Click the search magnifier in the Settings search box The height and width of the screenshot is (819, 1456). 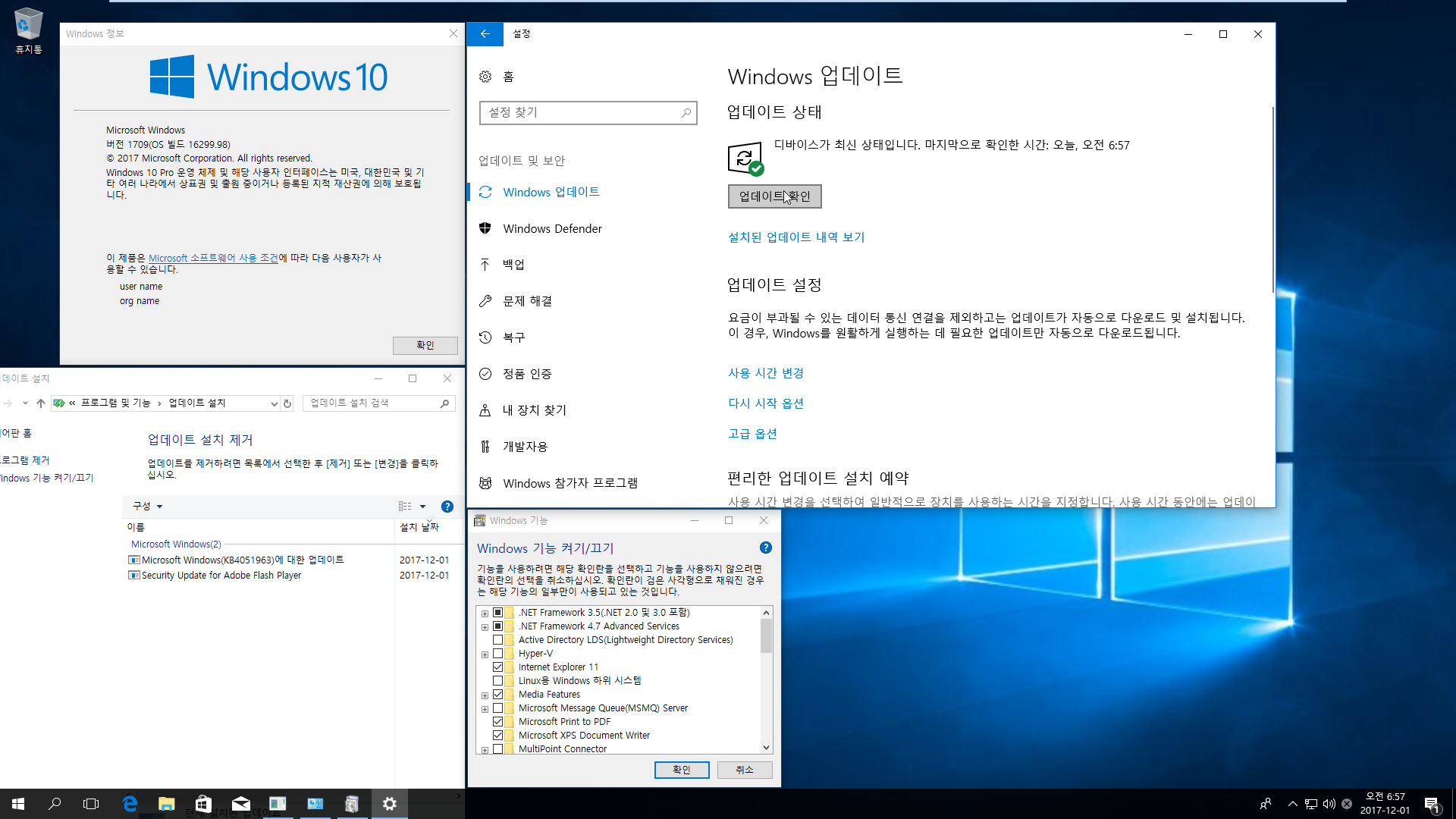686,112
